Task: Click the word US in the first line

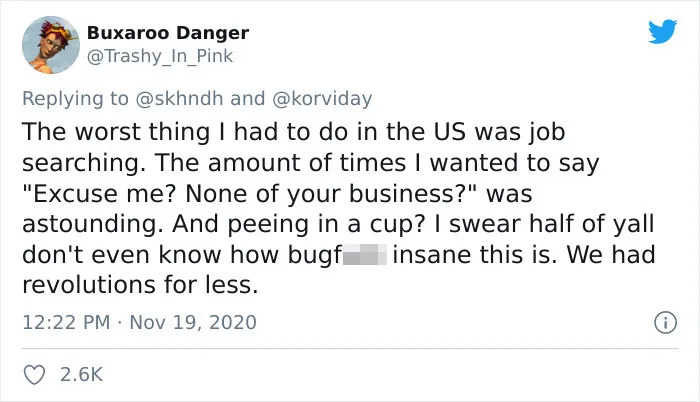Action: click(450, 132)
